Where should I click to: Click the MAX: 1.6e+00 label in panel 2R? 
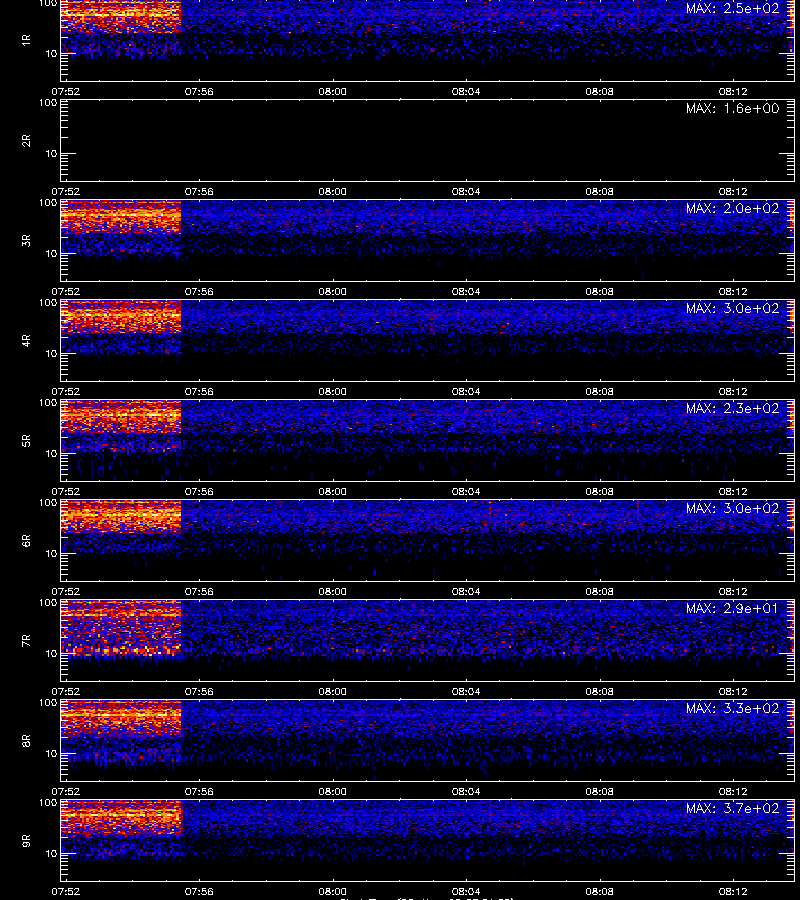tap(732, 108)
